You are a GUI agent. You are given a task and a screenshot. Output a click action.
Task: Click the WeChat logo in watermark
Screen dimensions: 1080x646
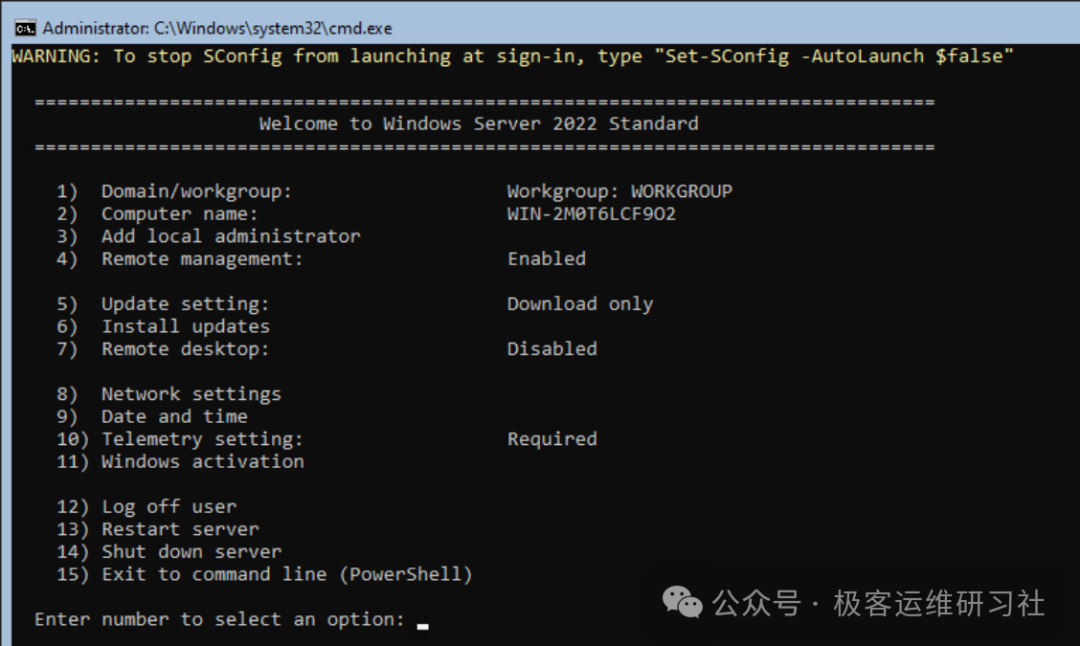(x=684, y=602)
